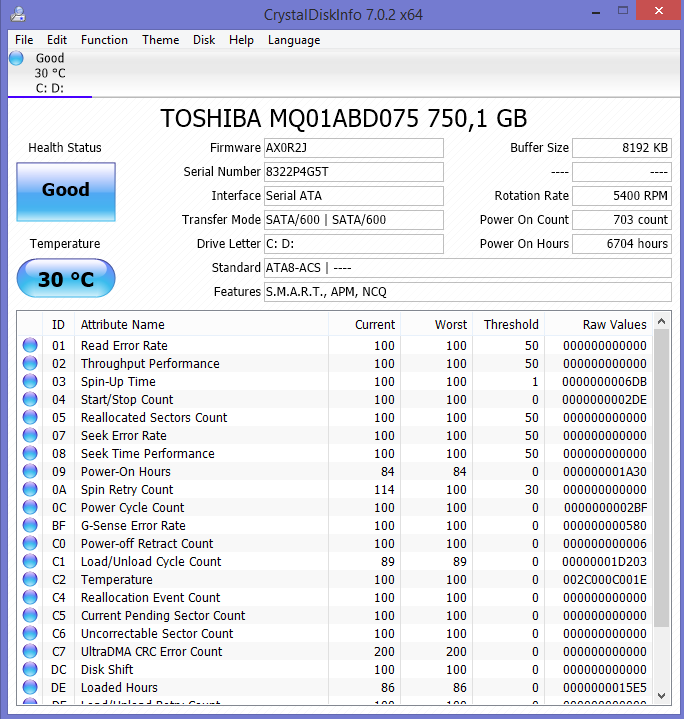Click status orb for Spin Retry Count
684x719 pixels.
pos(30,489)
